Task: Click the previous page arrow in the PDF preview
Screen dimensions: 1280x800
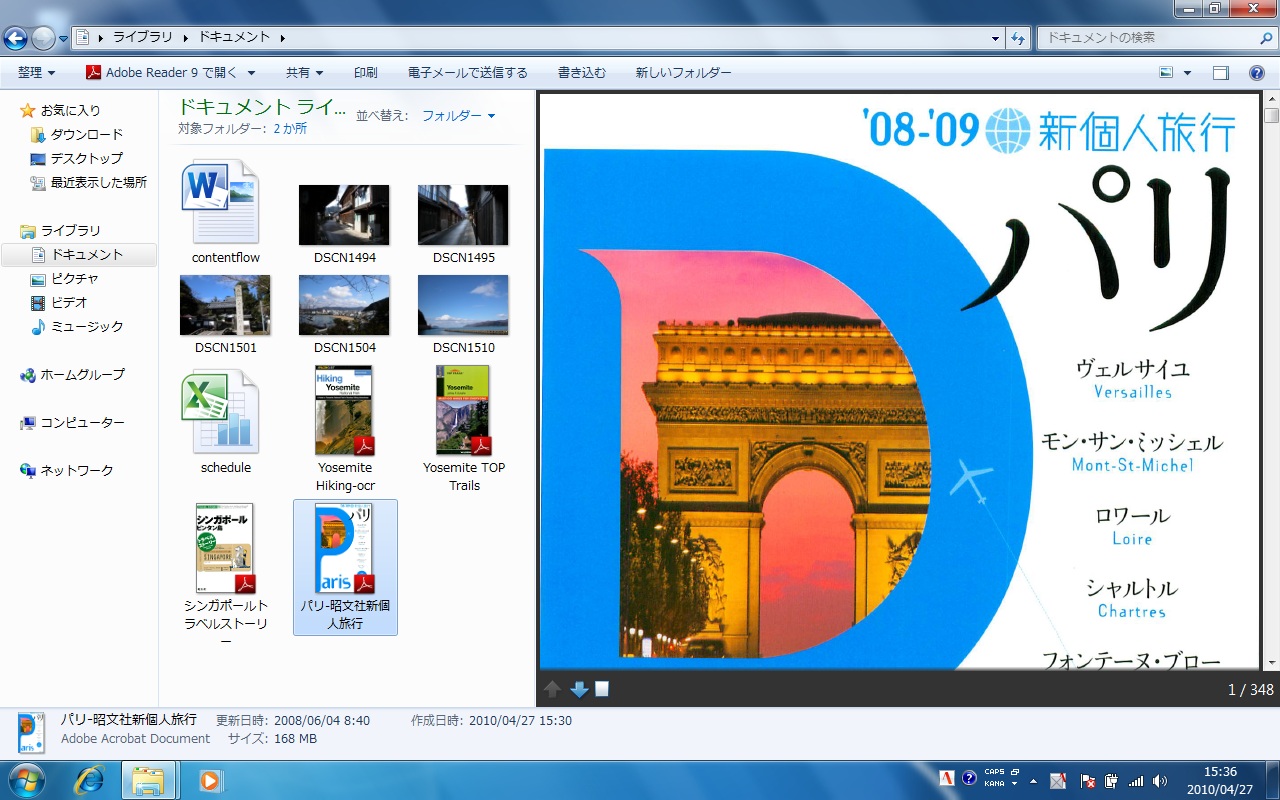Action: coord(552,688)
